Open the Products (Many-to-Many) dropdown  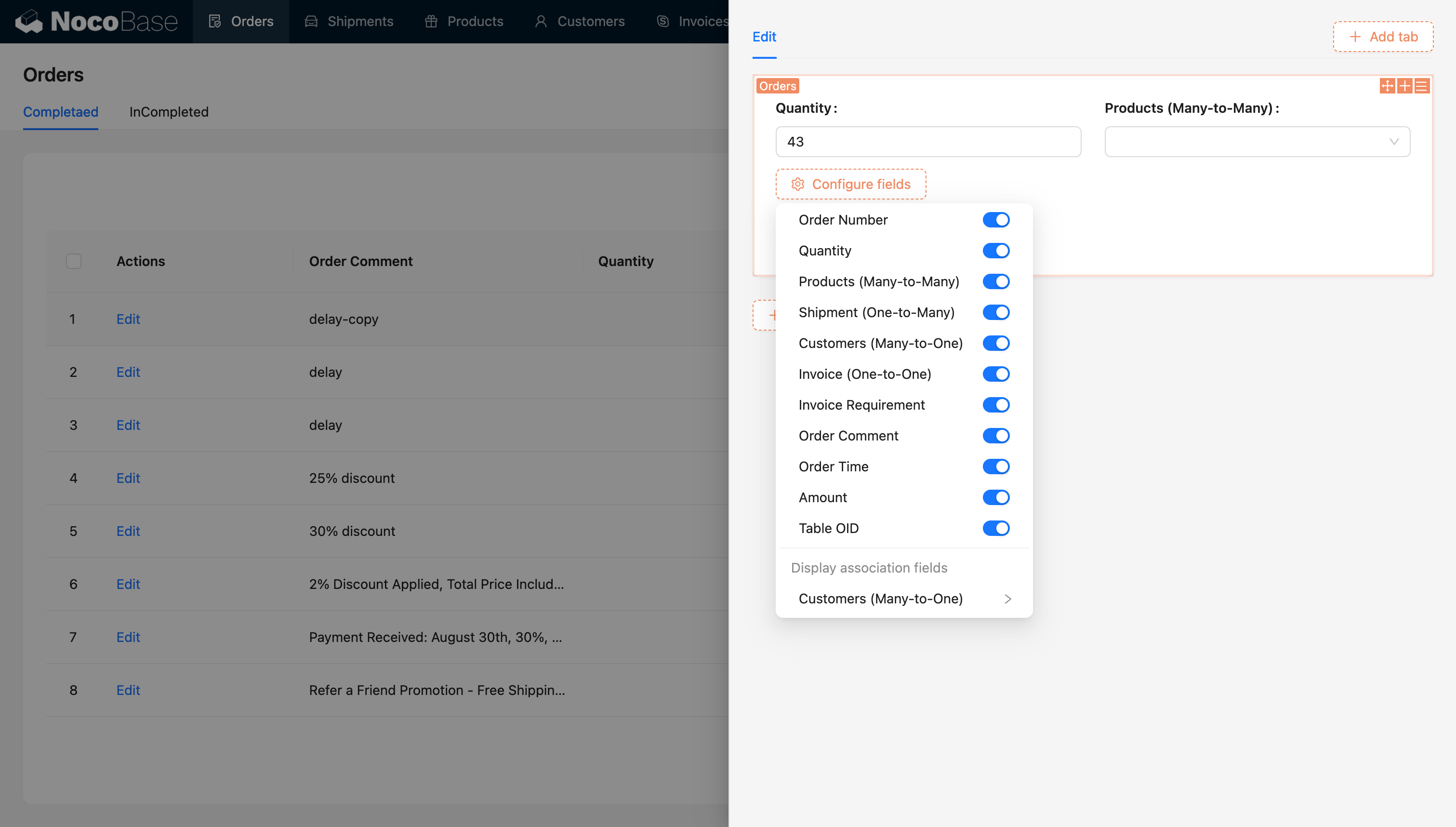[1257, 141]
